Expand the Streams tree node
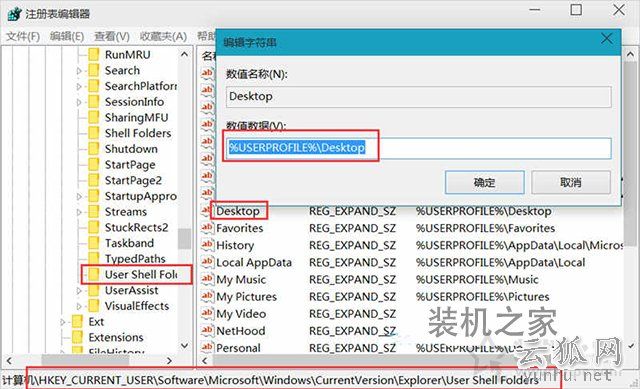The height and width of the screenshot is (389, 640). click(79, 212)
